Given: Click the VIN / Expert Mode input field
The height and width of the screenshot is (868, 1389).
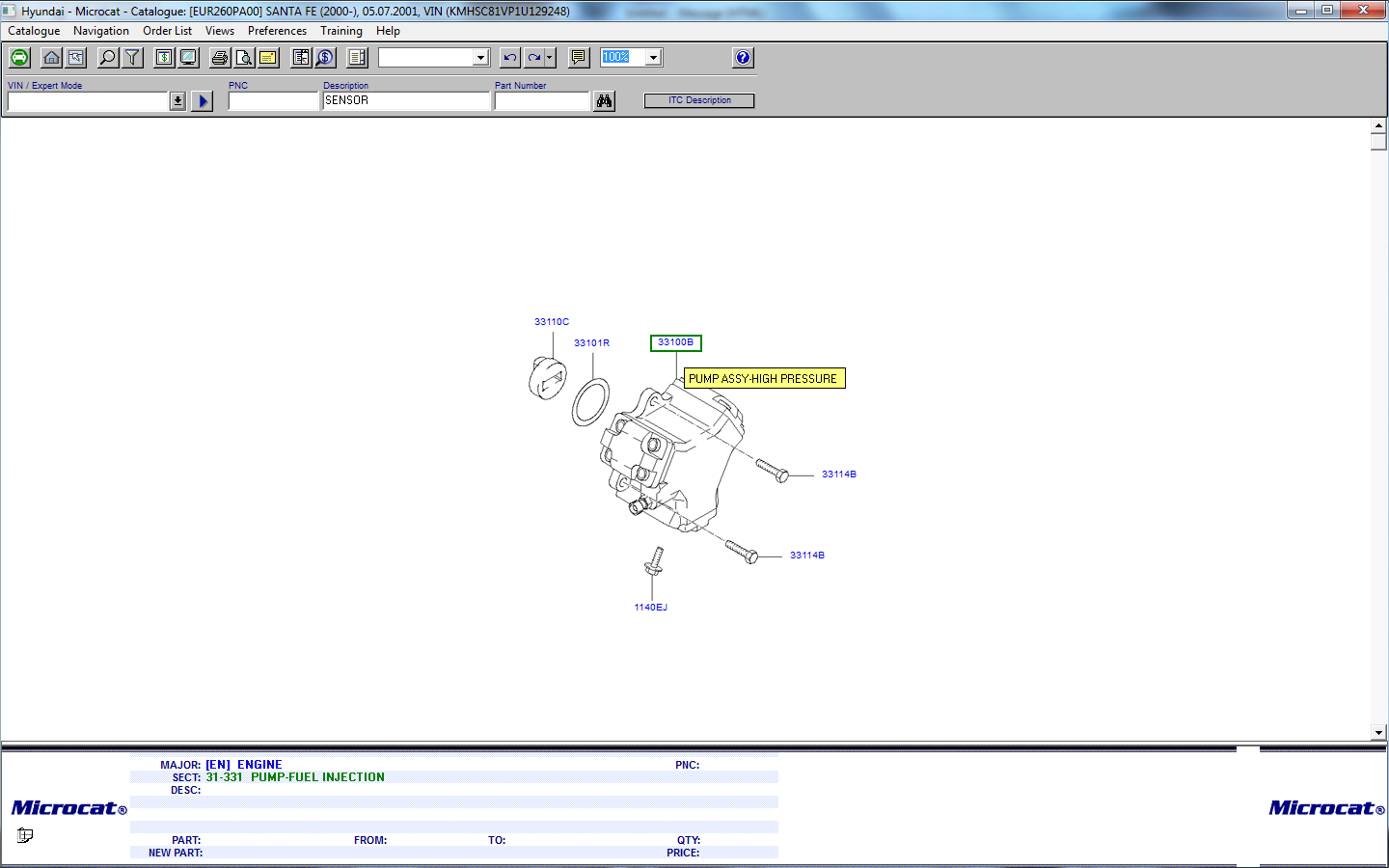Looking at the screenshot, I should [x=88, y=101].
